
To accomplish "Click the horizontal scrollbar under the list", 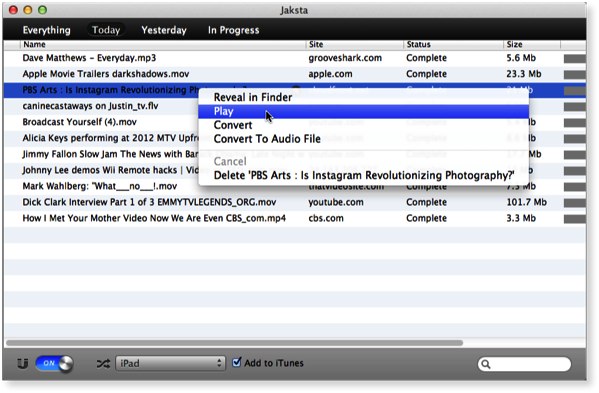I will [235, 343].
